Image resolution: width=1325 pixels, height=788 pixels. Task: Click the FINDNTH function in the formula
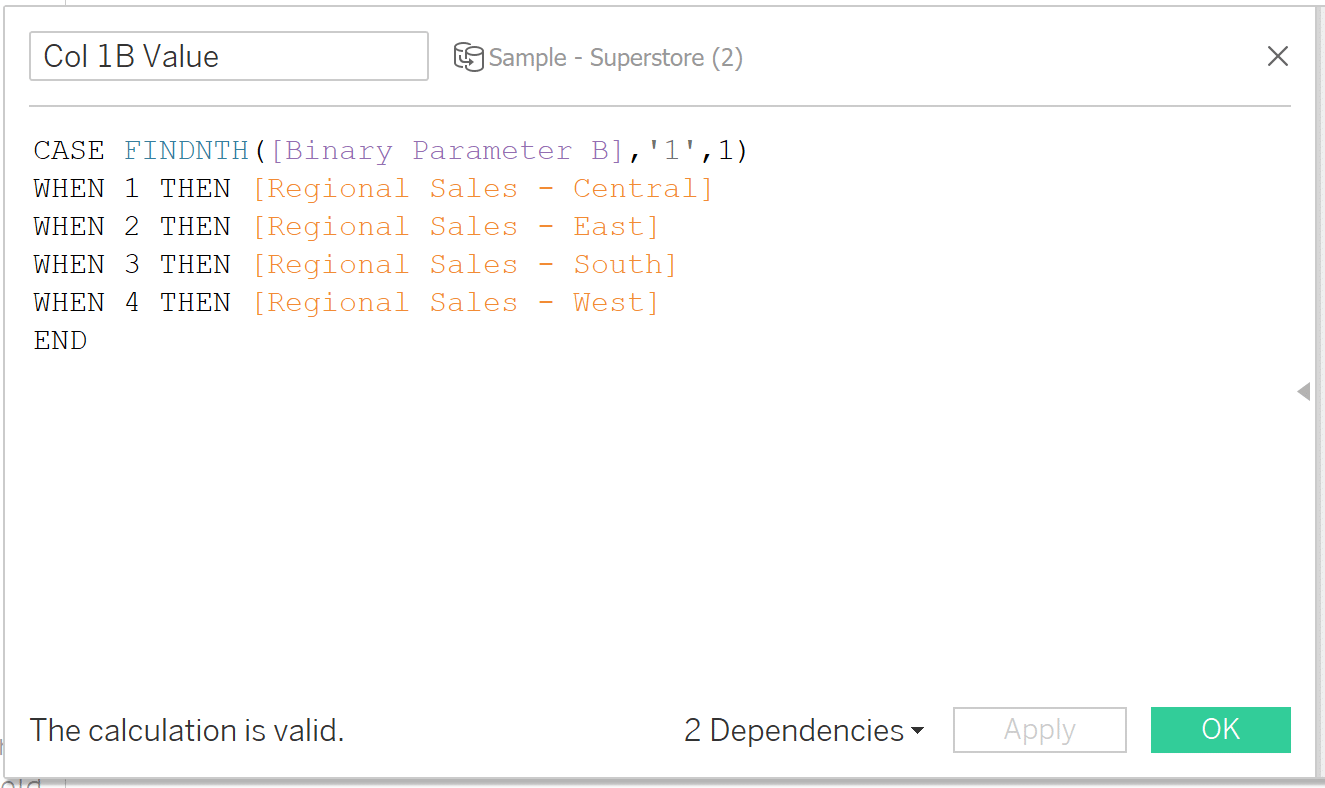point(186,150)
